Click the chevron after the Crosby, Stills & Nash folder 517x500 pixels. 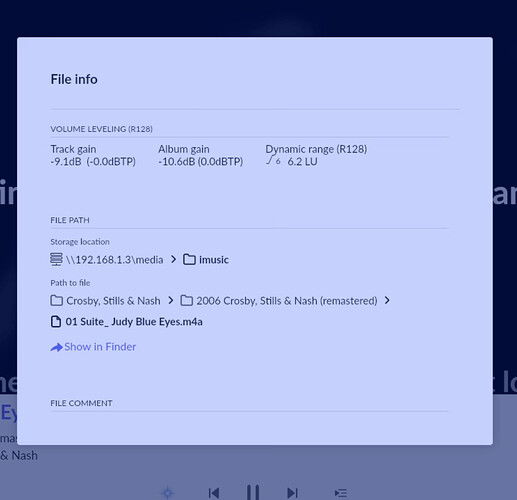[171, 301]
